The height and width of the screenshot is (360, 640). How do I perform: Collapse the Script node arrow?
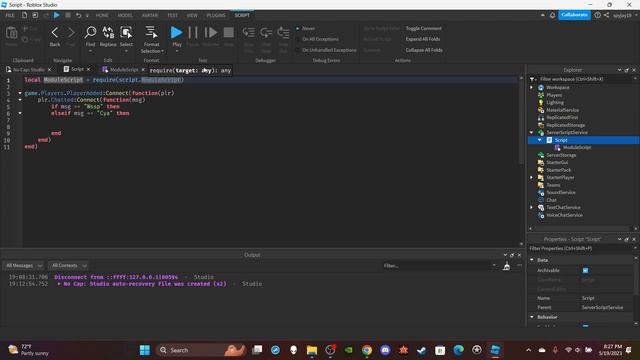tap(540, 140)
